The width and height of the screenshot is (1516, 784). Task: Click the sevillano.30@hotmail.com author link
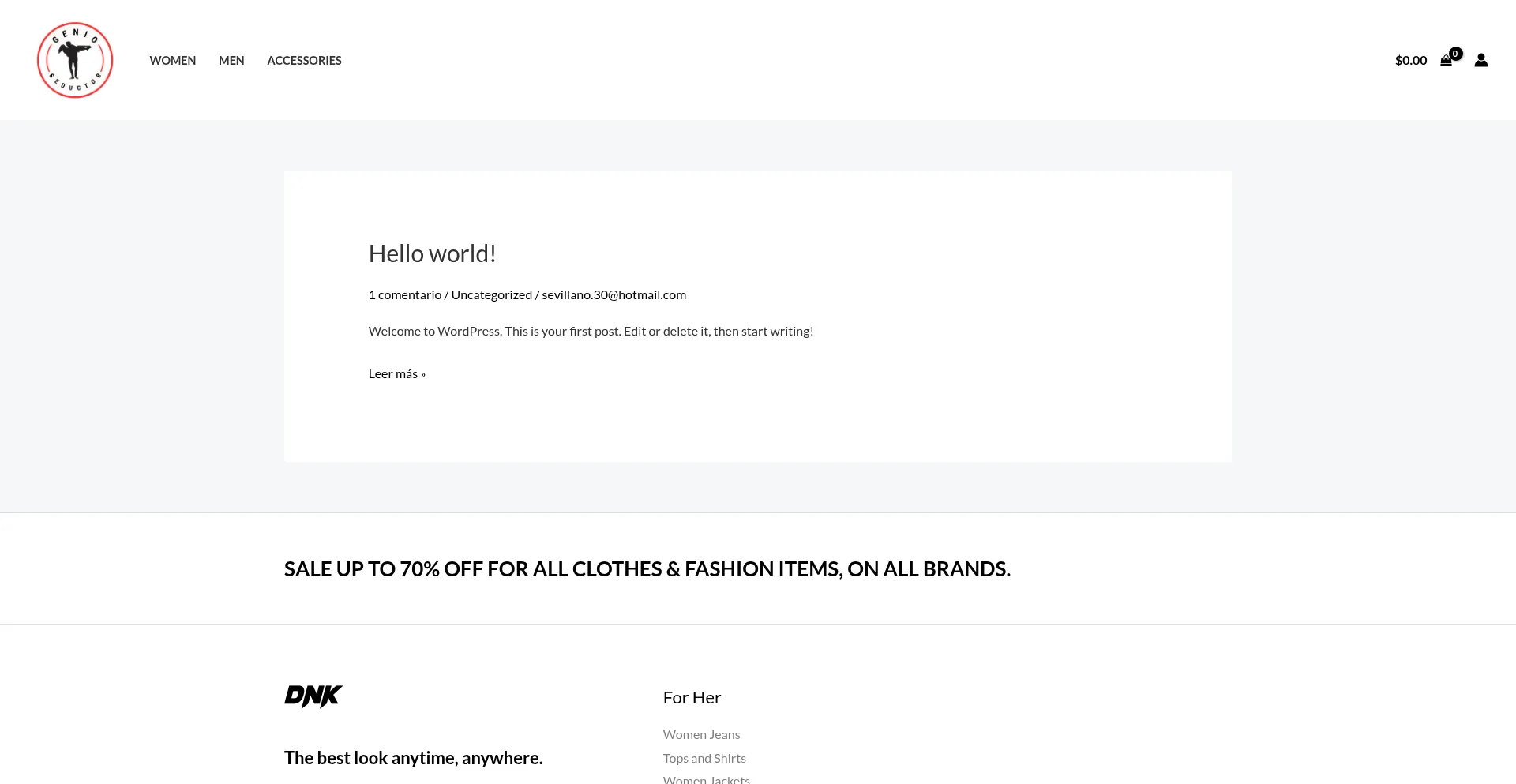(x=614, y=294)
